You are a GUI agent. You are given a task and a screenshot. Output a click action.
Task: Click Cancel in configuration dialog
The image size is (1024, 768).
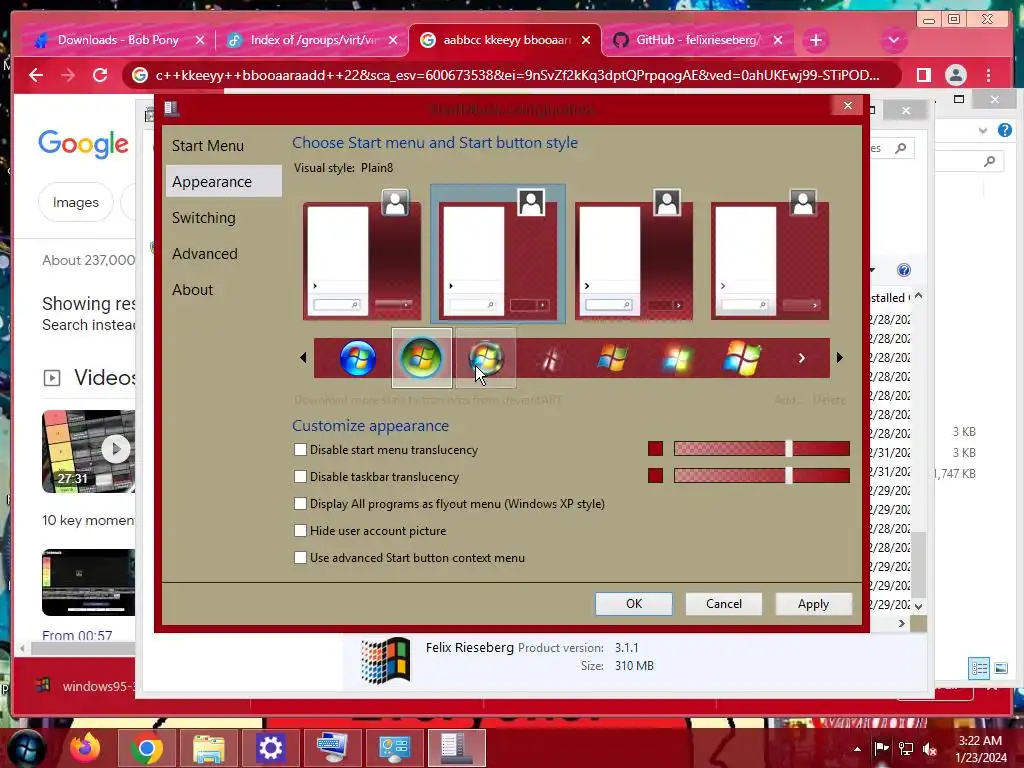[724, 603]
